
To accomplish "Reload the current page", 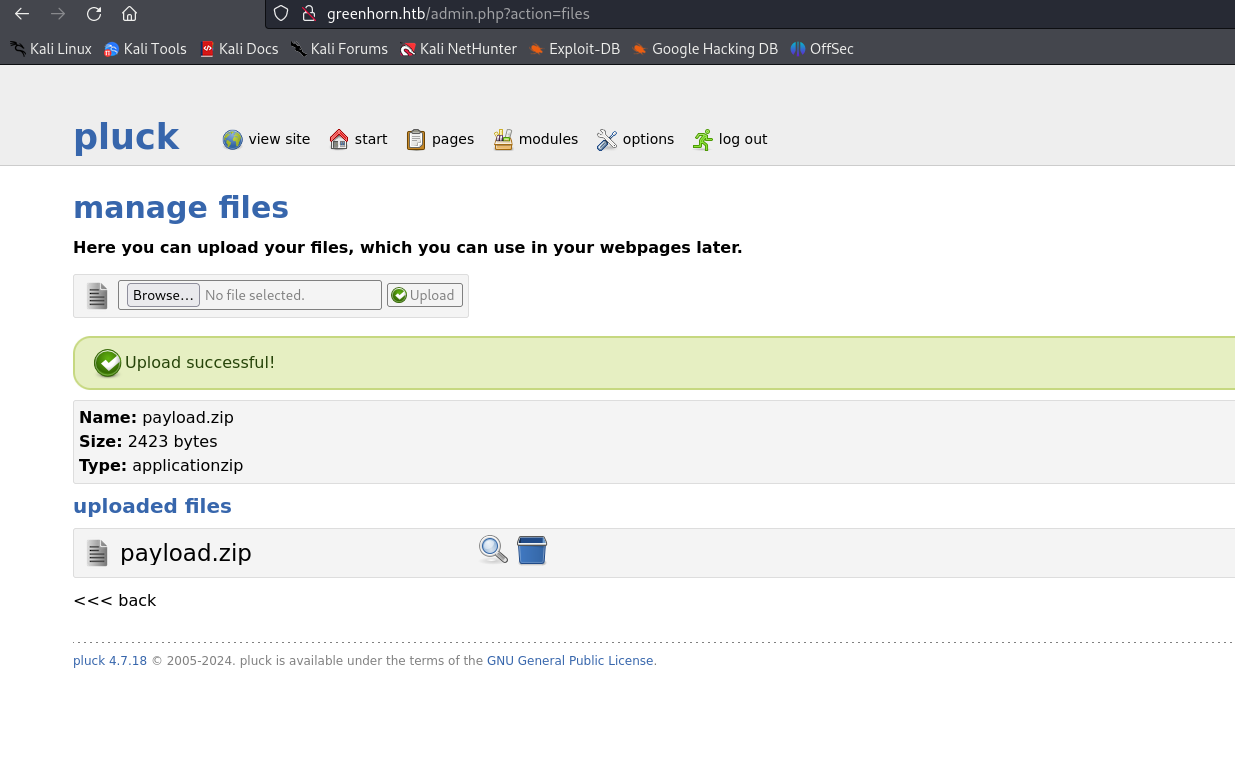I will click(x=94, y=14).
